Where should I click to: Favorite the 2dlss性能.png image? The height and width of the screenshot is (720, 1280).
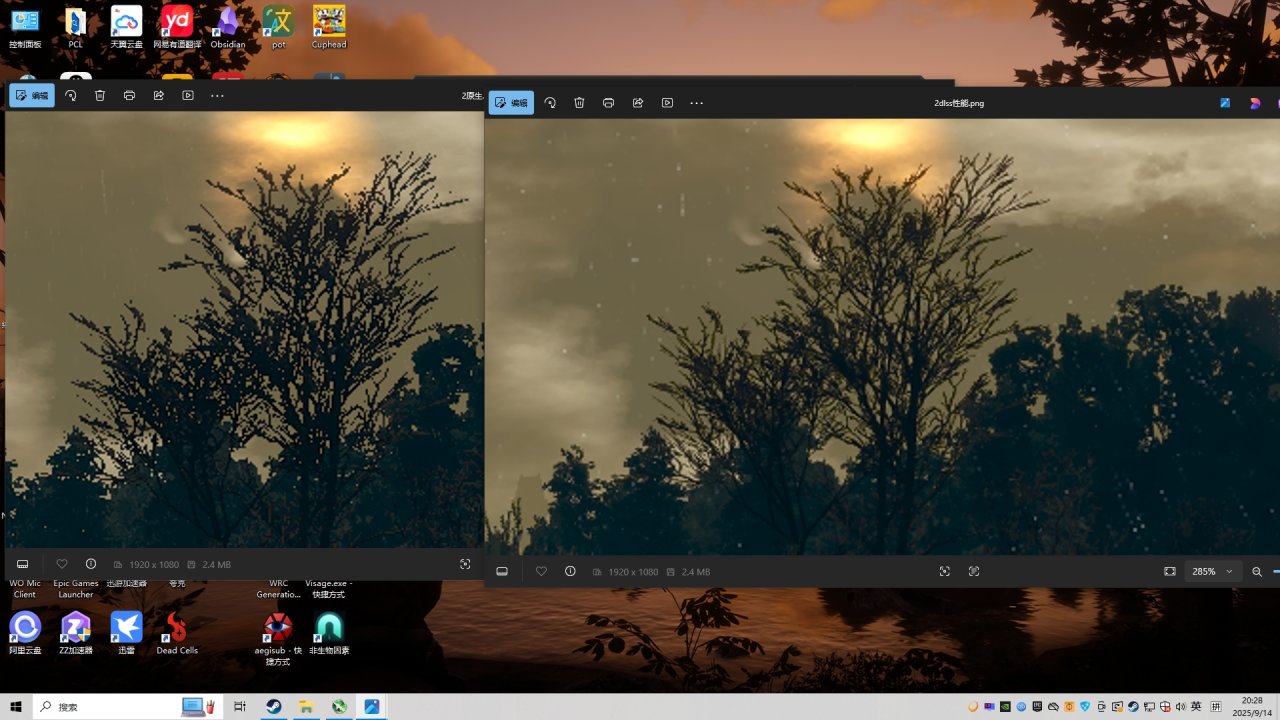point(541,571)
